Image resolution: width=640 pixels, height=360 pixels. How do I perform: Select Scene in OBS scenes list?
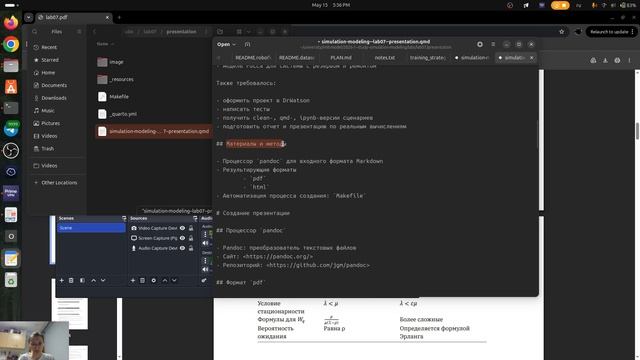tap(91, 228)
